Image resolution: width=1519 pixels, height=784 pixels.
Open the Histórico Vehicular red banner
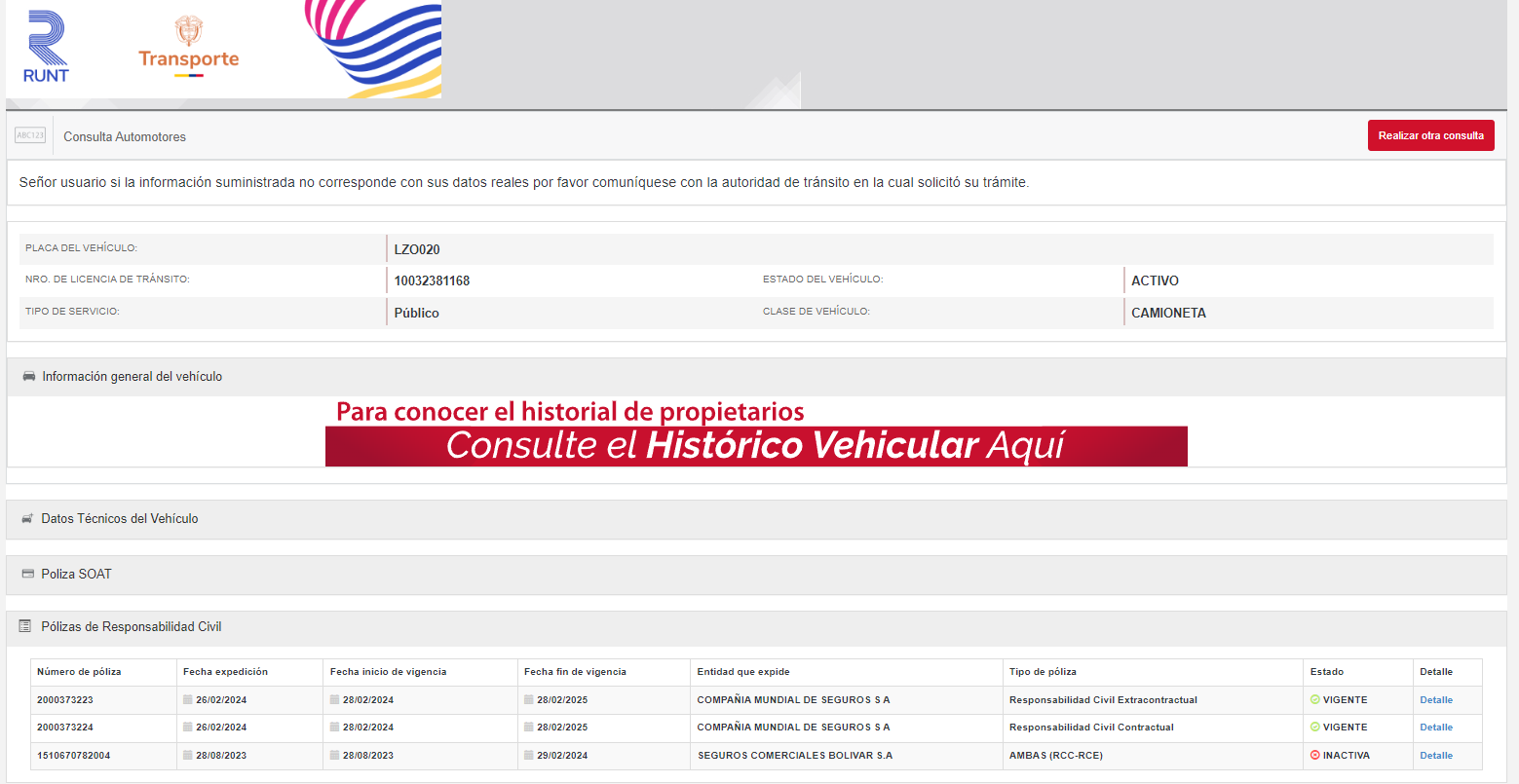pyautogui.click(x=755, y=445)
